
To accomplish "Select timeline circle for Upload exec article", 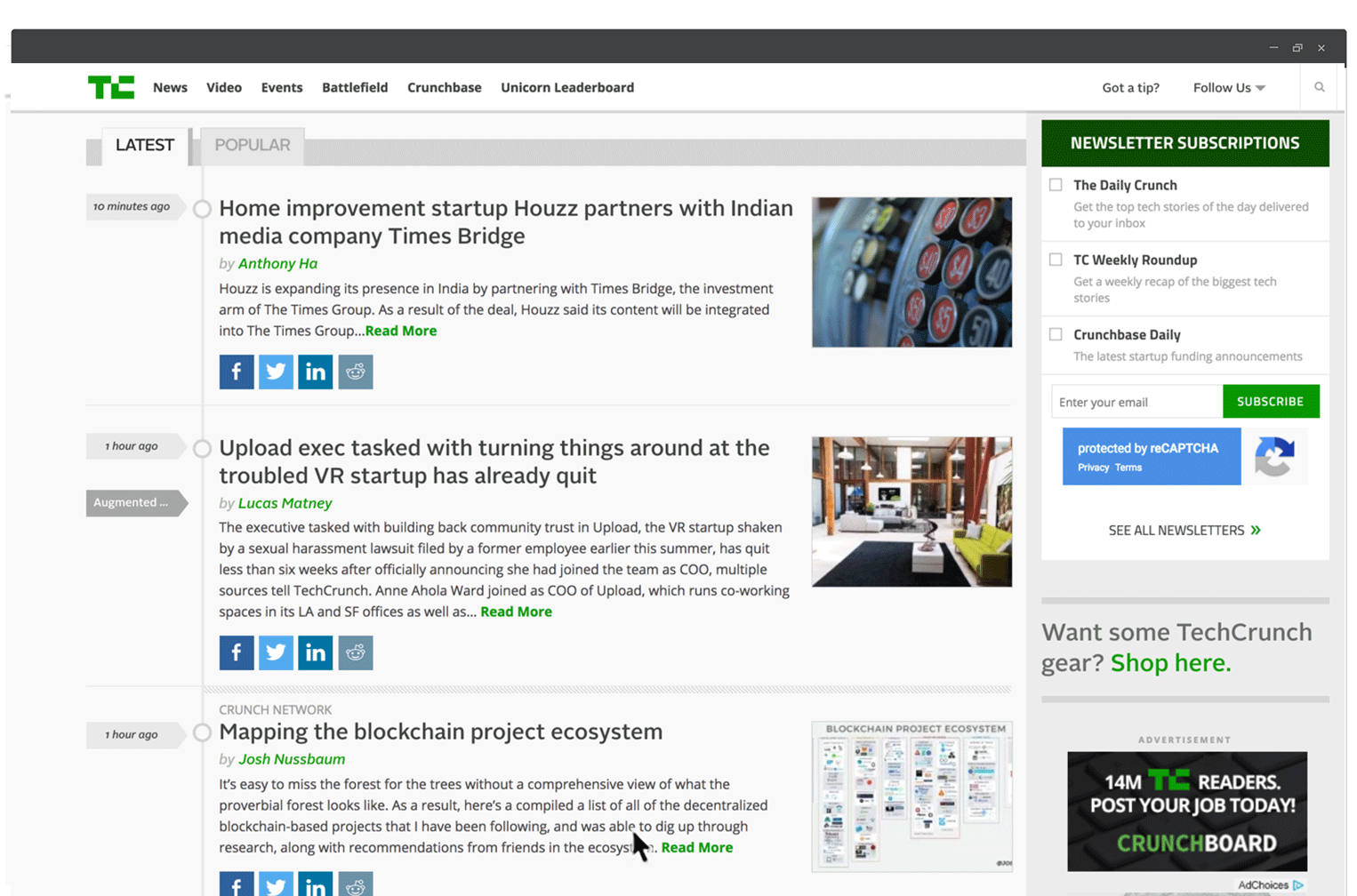I will (x=203, y=448).
